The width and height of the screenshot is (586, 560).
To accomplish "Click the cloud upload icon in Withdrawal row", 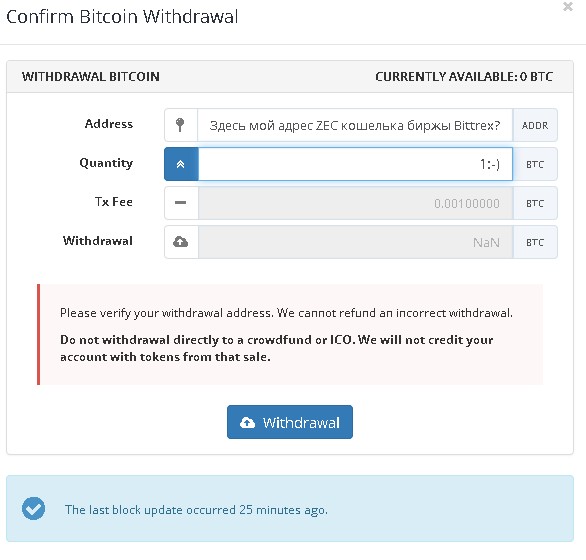I will pos(181,242).
